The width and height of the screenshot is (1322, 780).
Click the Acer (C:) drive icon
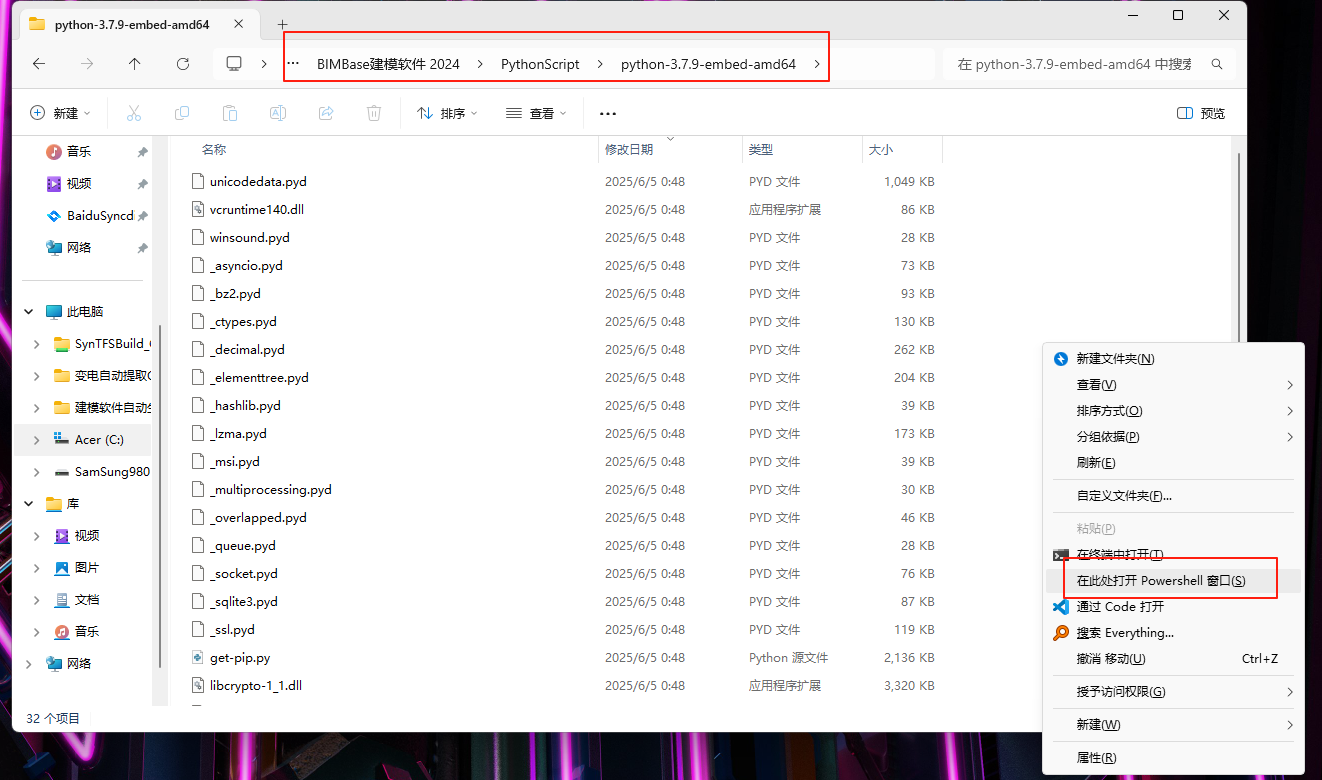[61, 440]
